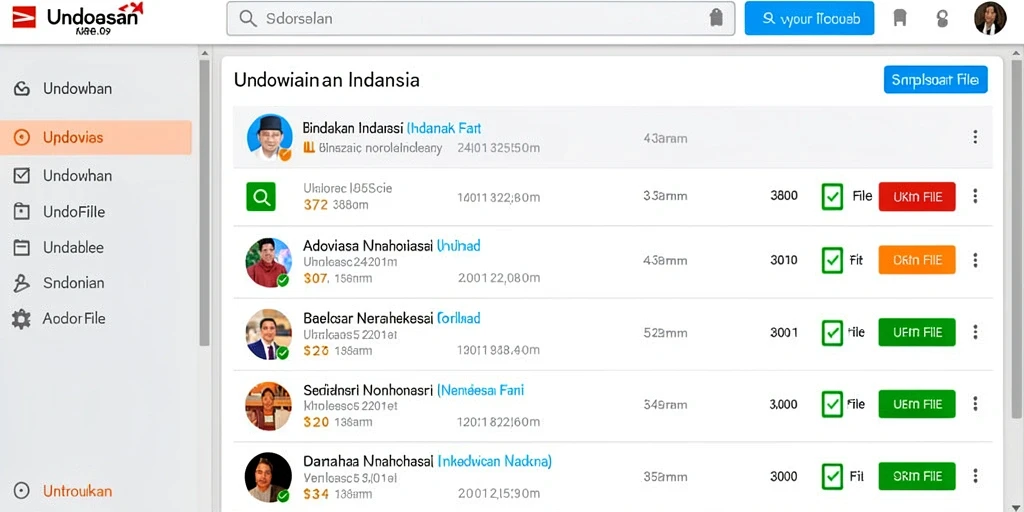Click the sidebar vertical scrollbar
Screen dimensions: 1024x512
[x=204, y=202]
